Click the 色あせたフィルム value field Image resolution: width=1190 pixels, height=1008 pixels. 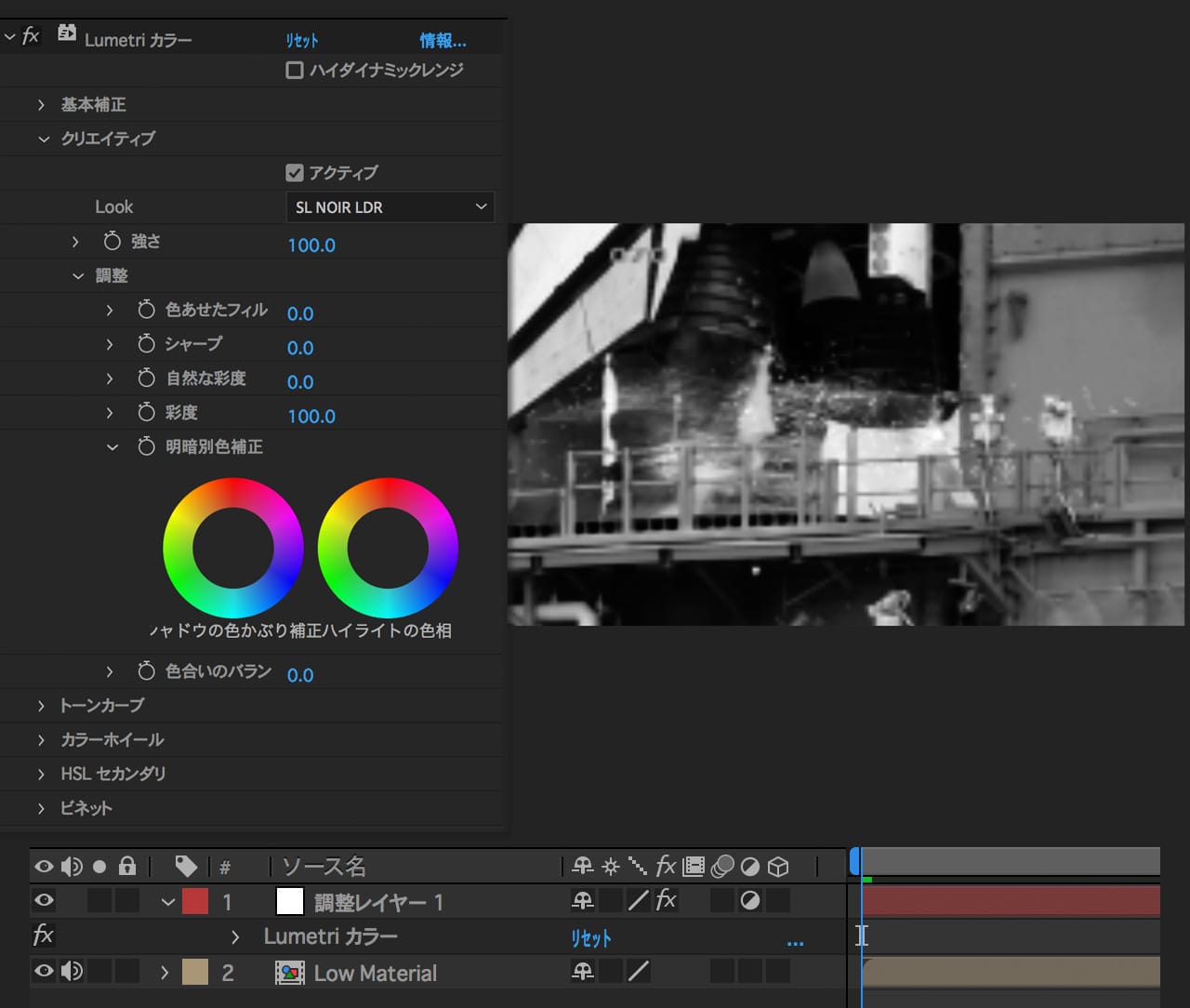coord(300,314)
